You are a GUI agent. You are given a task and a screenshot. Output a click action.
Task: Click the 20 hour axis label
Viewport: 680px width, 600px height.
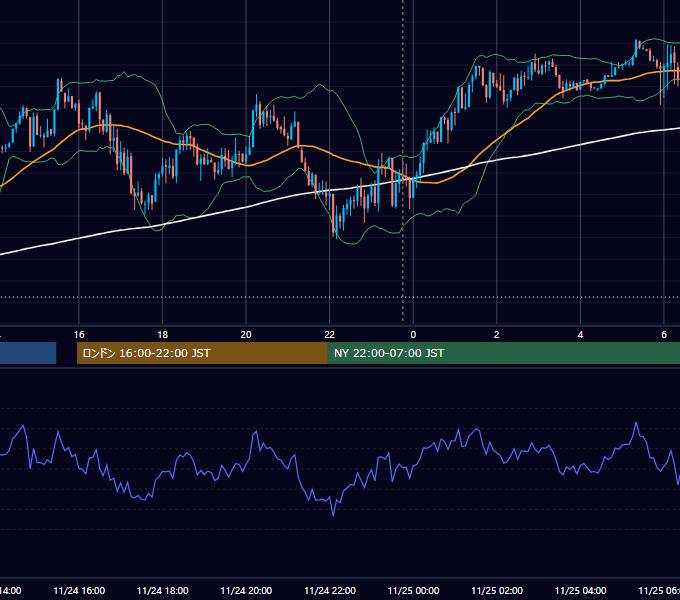click(x=246, y=334)
